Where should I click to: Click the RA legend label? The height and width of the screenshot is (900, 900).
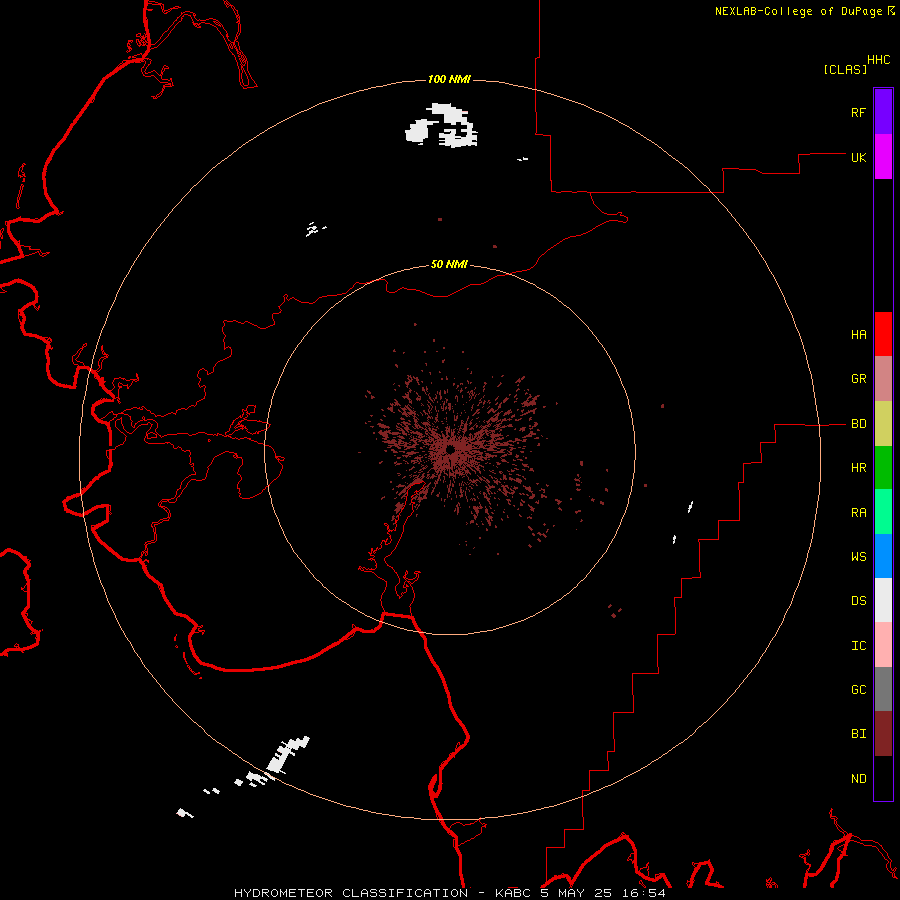858,513
